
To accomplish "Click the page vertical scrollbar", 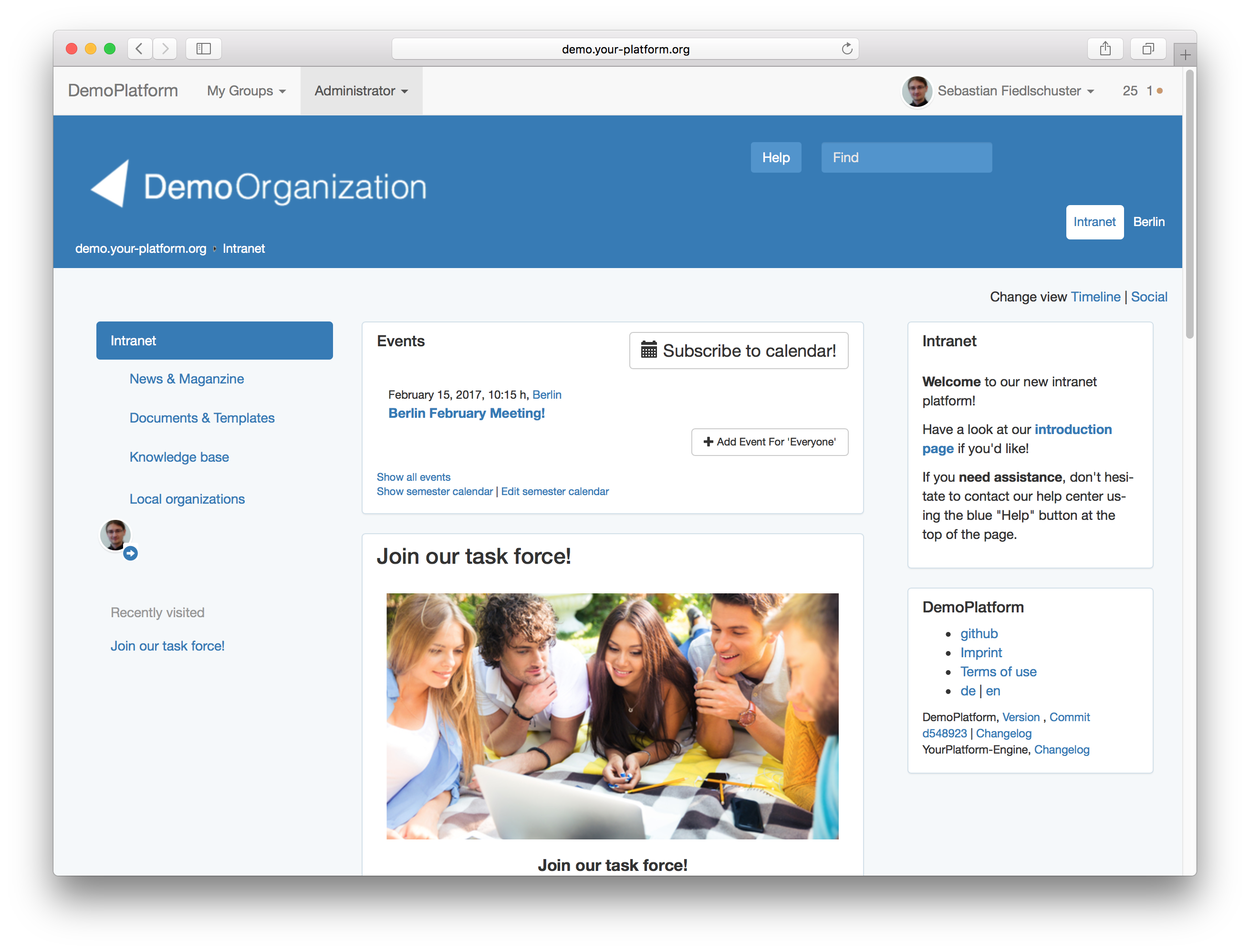I will point(1189,204).
